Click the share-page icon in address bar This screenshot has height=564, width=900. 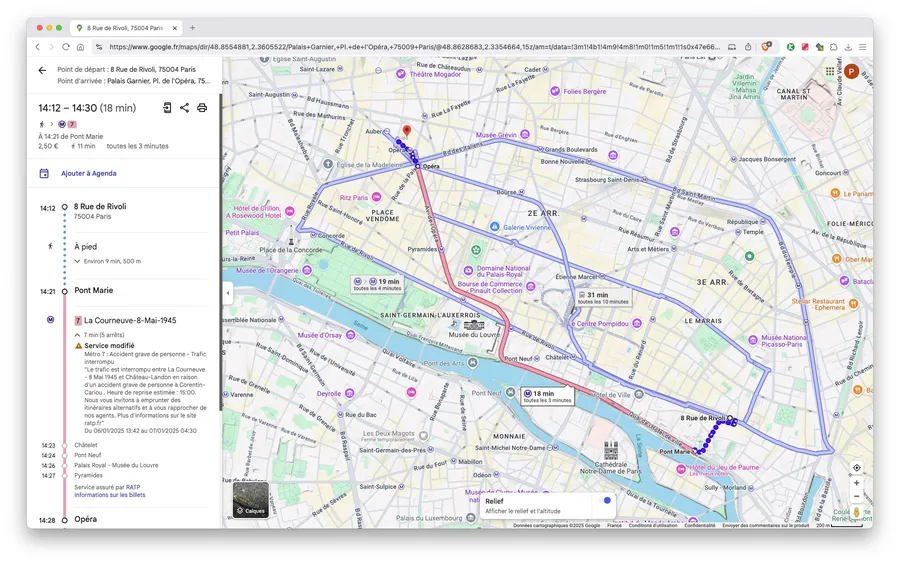(x=748, y=47)
